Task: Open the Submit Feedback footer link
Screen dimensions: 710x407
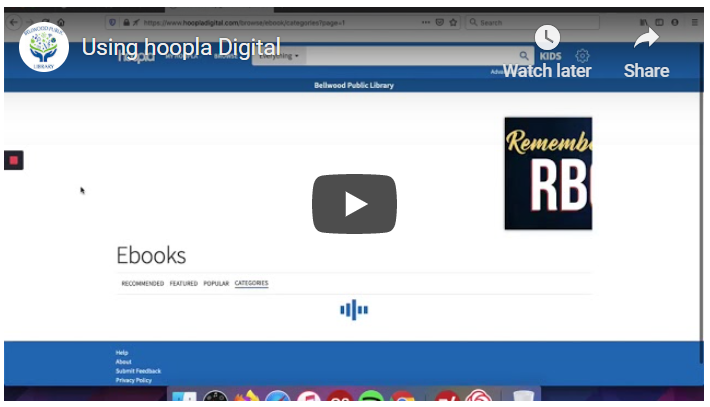Action: point(138,371)
